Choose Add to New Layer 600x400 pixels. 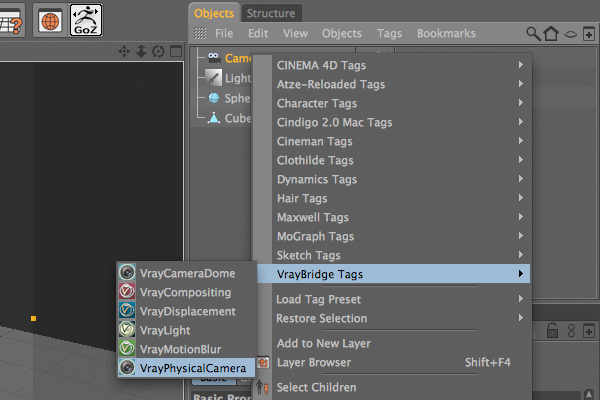(401, 343)
